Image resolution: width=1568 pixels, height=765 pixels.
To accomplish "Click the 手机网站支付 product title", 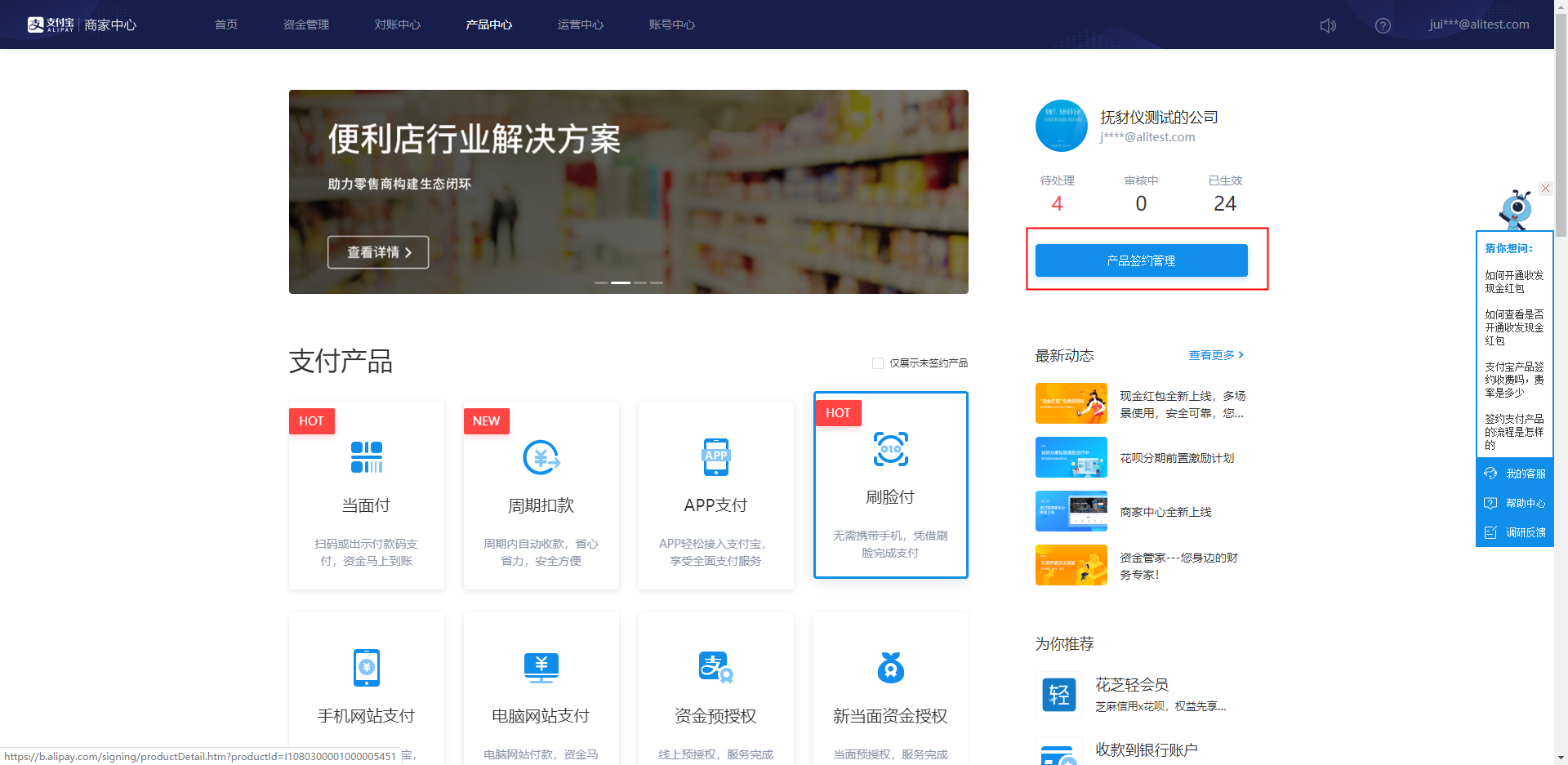I will (367, 716).
